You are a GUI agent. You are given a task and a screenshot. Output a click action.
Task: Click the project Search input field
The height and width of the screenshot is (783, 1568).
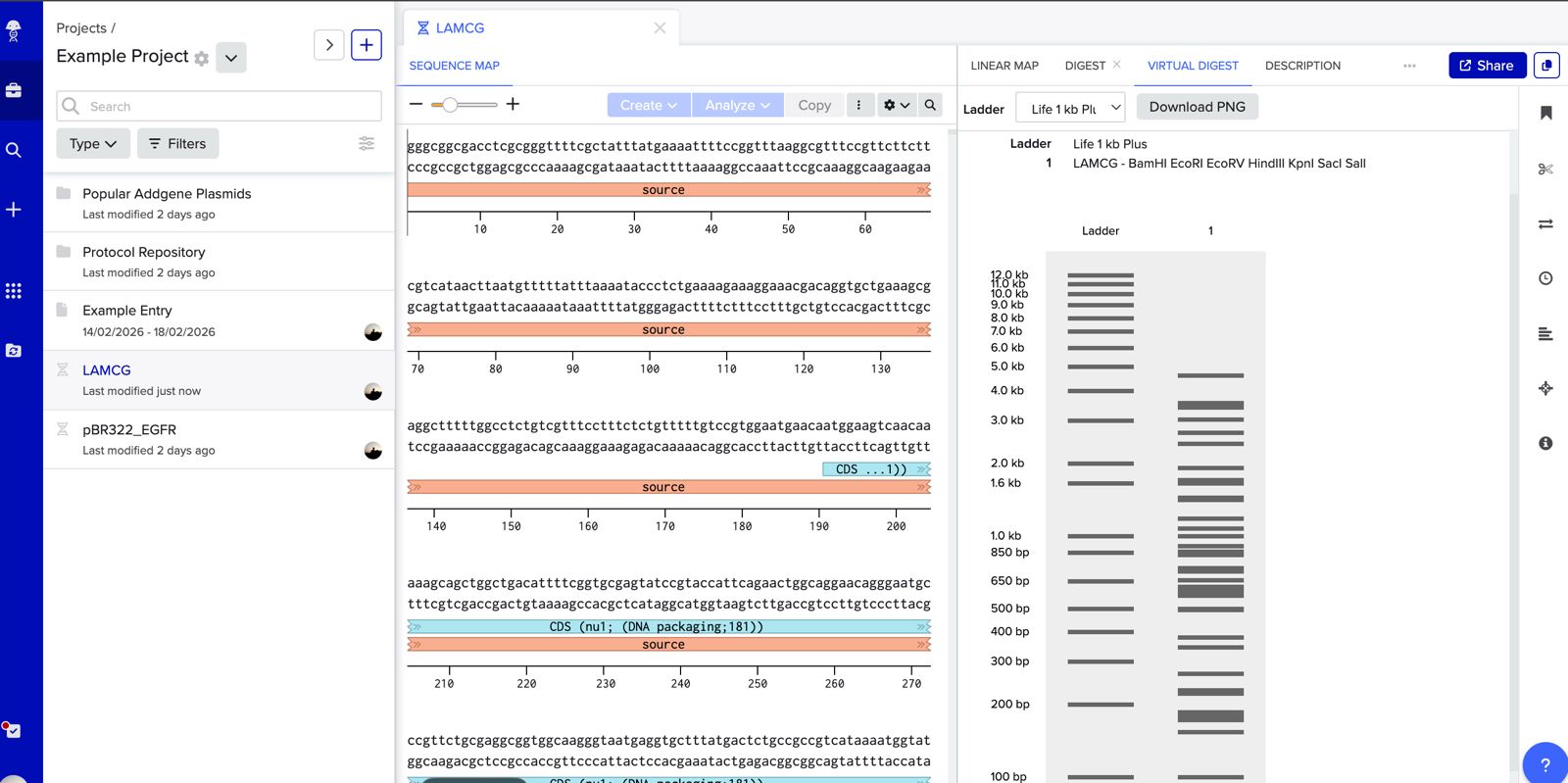(x=220, y=106)
